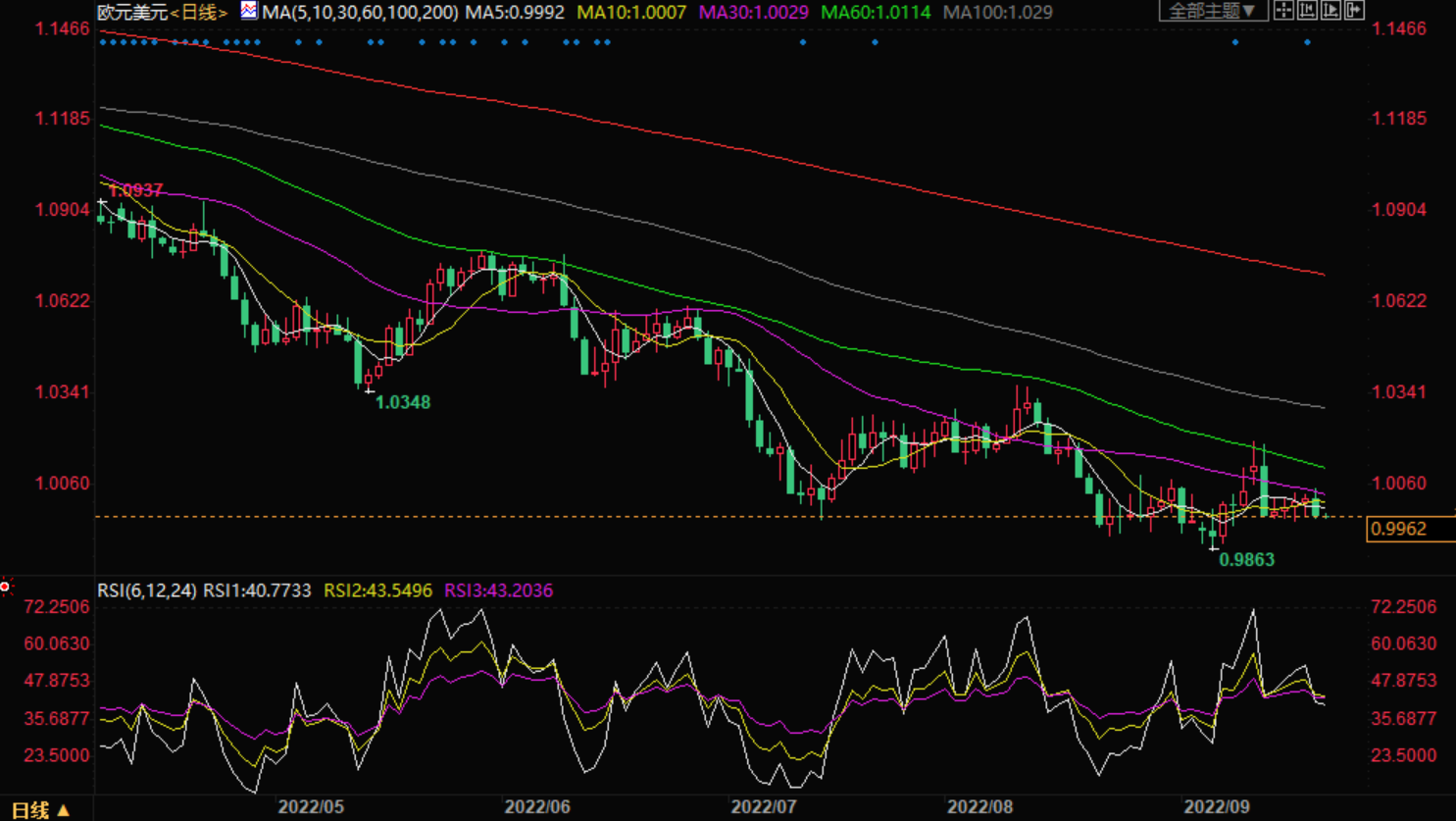Click 1.1185 on the right price axis
This screenshot has width=1456, height=821.
point(1399,119)
